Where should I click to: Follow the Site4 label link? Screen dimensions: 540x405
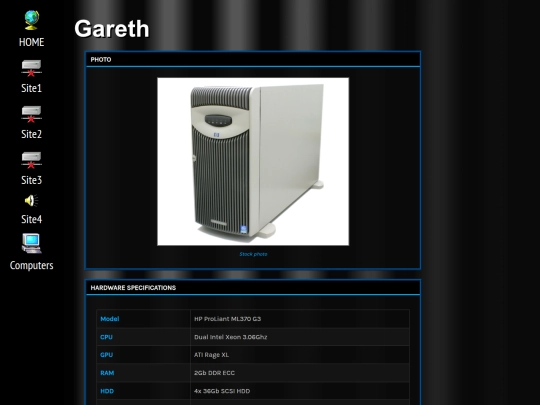31,219
